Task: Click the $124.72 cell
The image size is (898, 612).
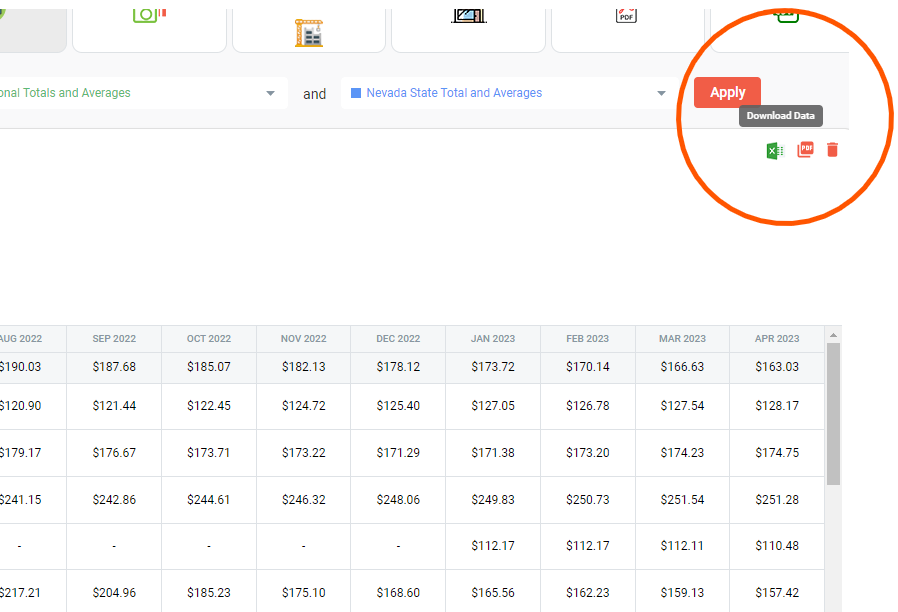Action: pos(304,406)
